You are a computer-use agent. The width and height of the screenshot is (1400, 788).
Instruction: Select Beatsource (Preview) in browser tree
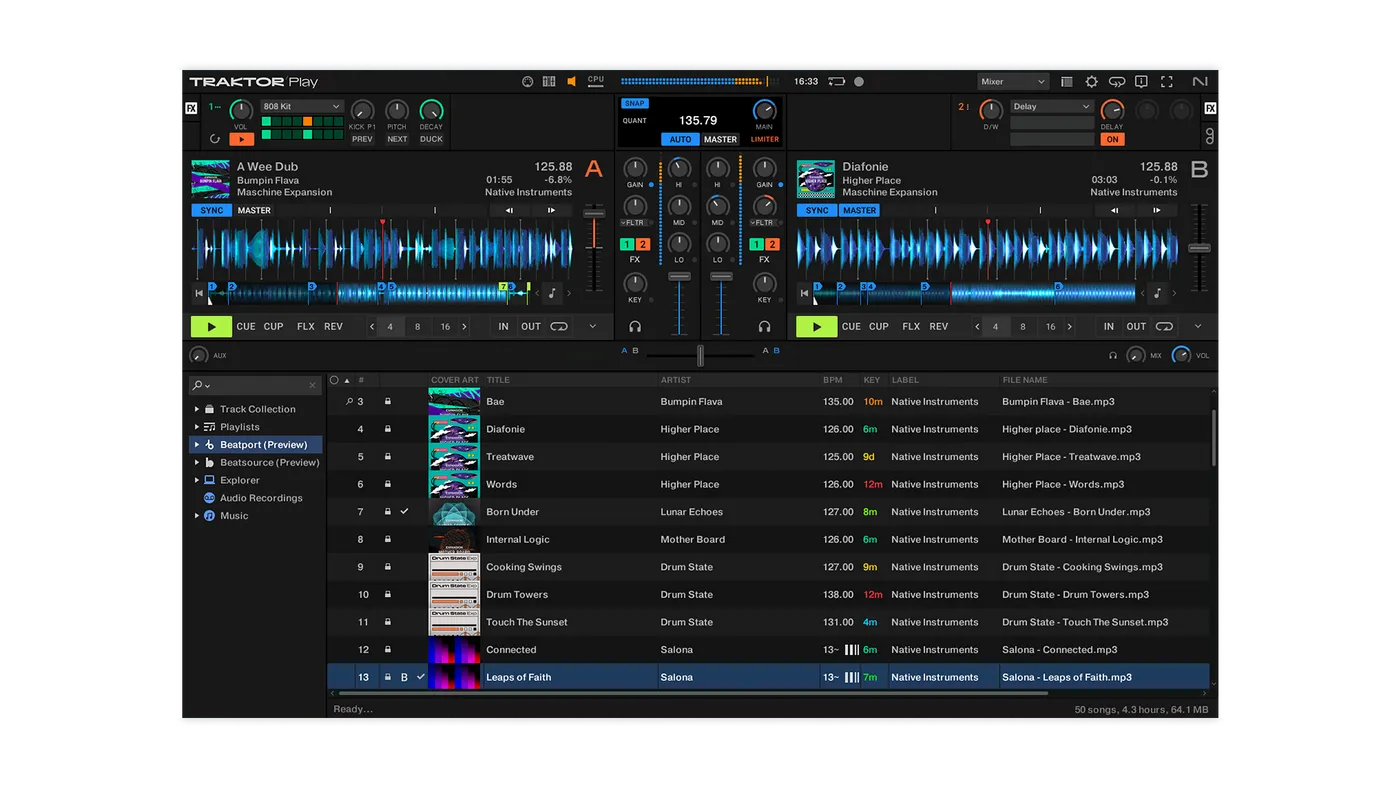(270, 462)
